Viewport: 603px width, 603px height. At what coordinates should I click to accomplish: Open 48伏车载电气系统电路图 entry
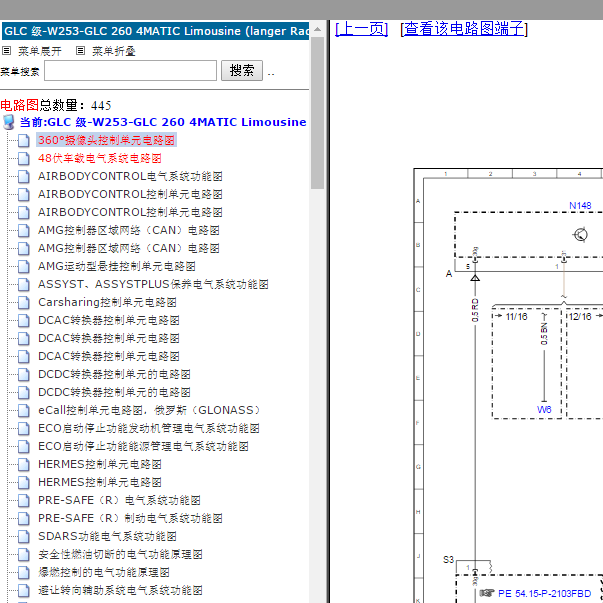pos(100,158)
